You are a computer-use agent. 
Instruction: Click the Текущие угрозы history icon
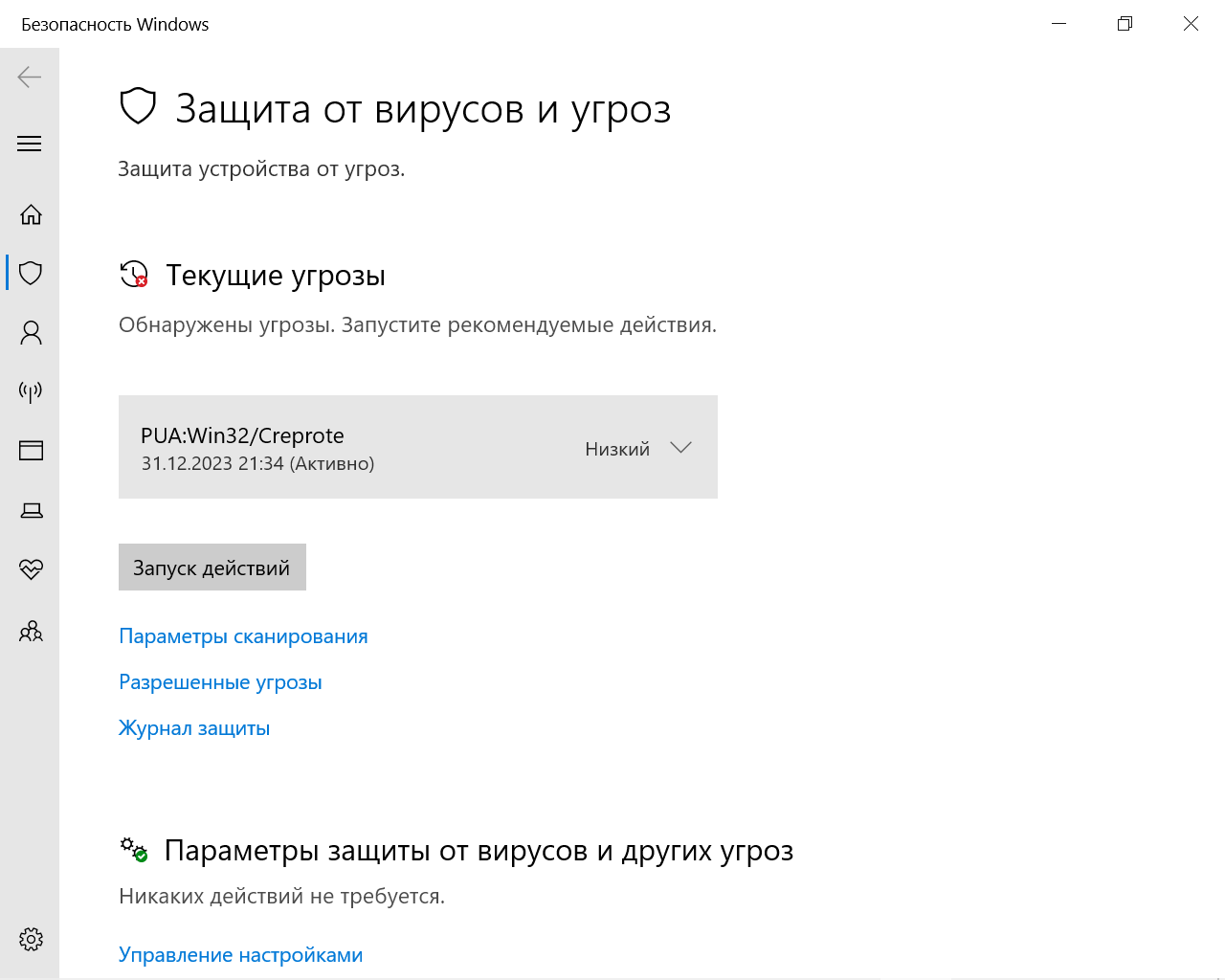[134, 275]
